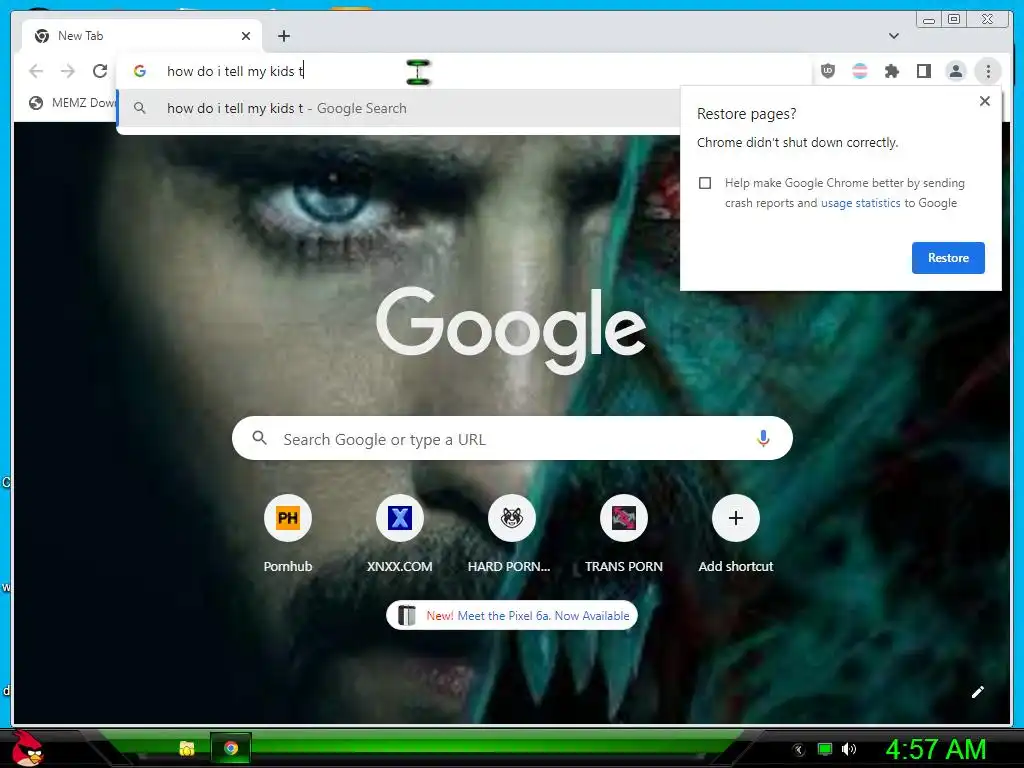Open the Extensions puzzle-piece menu
This screenshot has height=768, width=1024.
click(x=892, y=71)
